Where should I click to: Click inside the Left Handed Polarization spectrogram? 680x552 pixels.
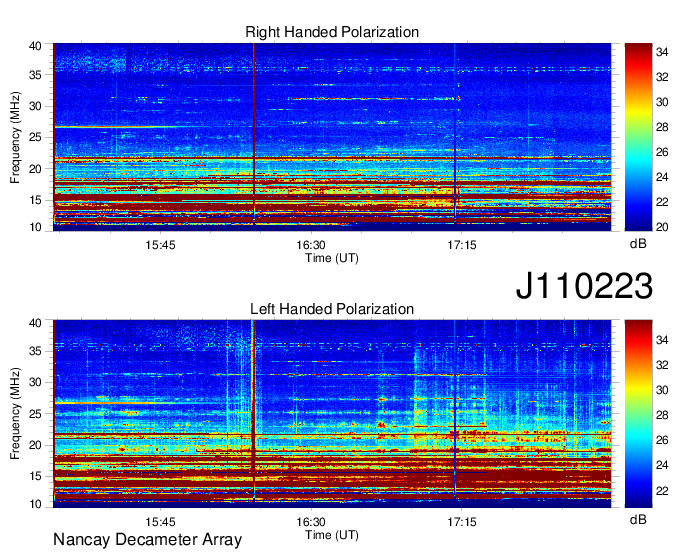pyautogui.click(x=332, y=414)
